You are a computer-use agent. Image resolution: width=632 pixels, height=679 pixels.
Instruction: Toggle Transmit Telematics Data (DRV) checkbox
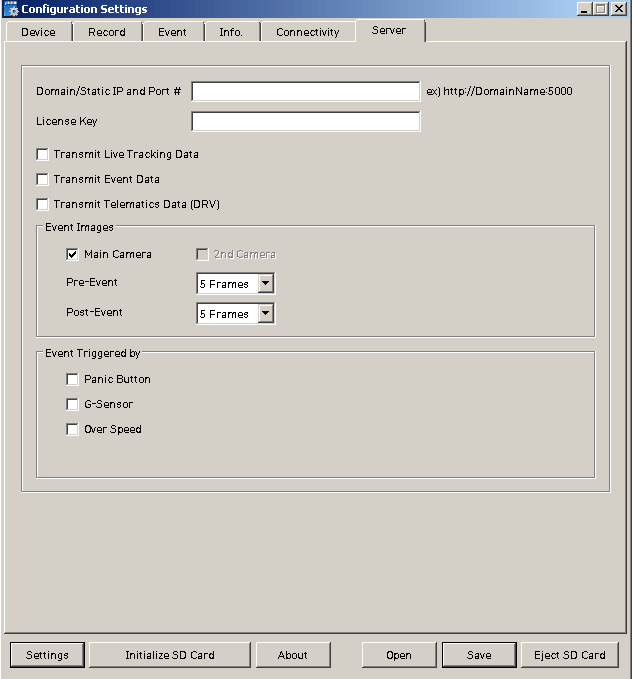point(43,204)
